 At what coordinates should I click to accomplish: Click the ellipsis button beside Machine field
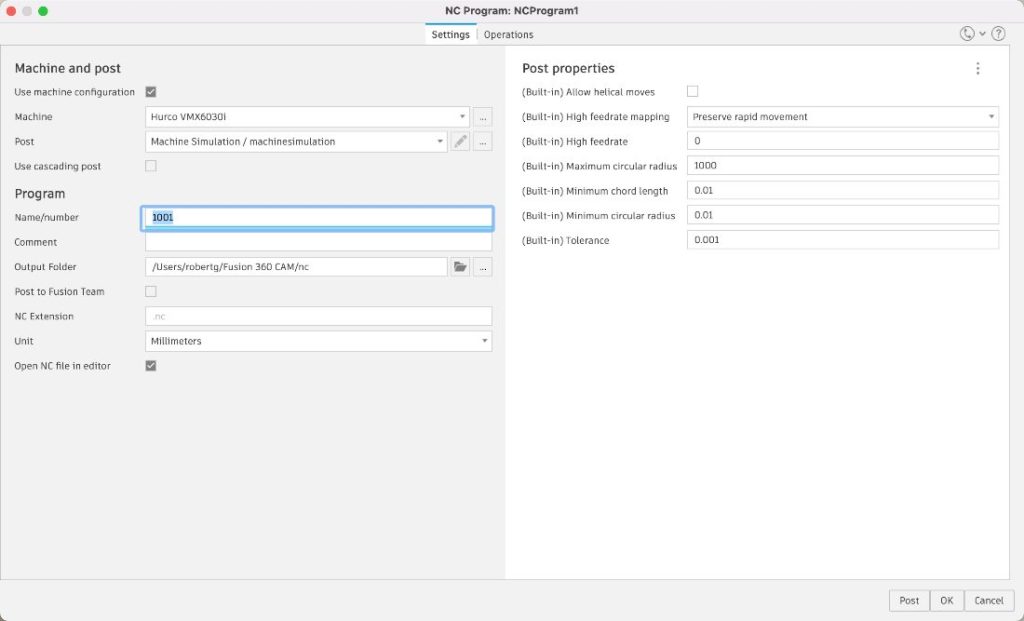[483, 117]
